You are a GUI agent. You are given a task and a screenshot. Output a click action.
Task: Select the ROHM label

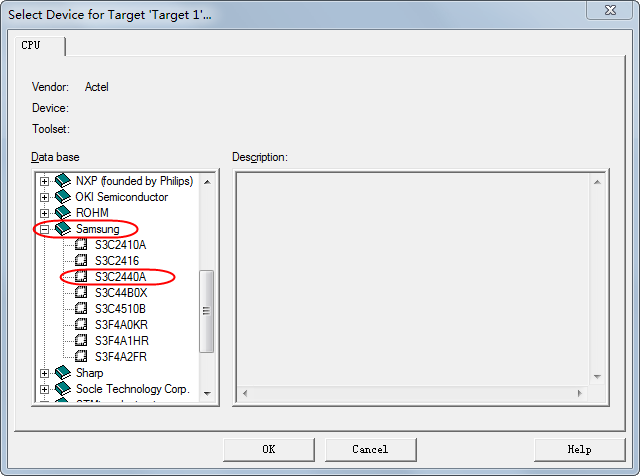(x=92, y=213)
